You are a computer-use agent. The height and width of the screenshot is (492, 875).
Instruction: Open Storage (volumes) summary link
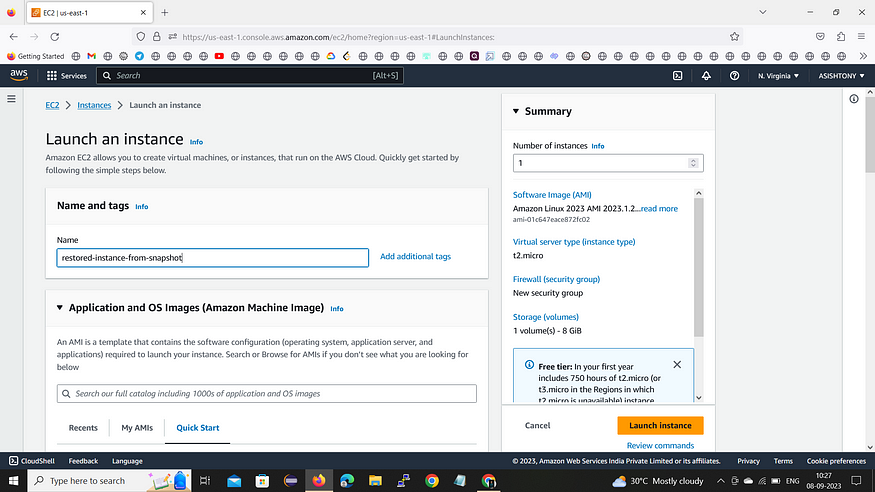(x=545, y=317)
